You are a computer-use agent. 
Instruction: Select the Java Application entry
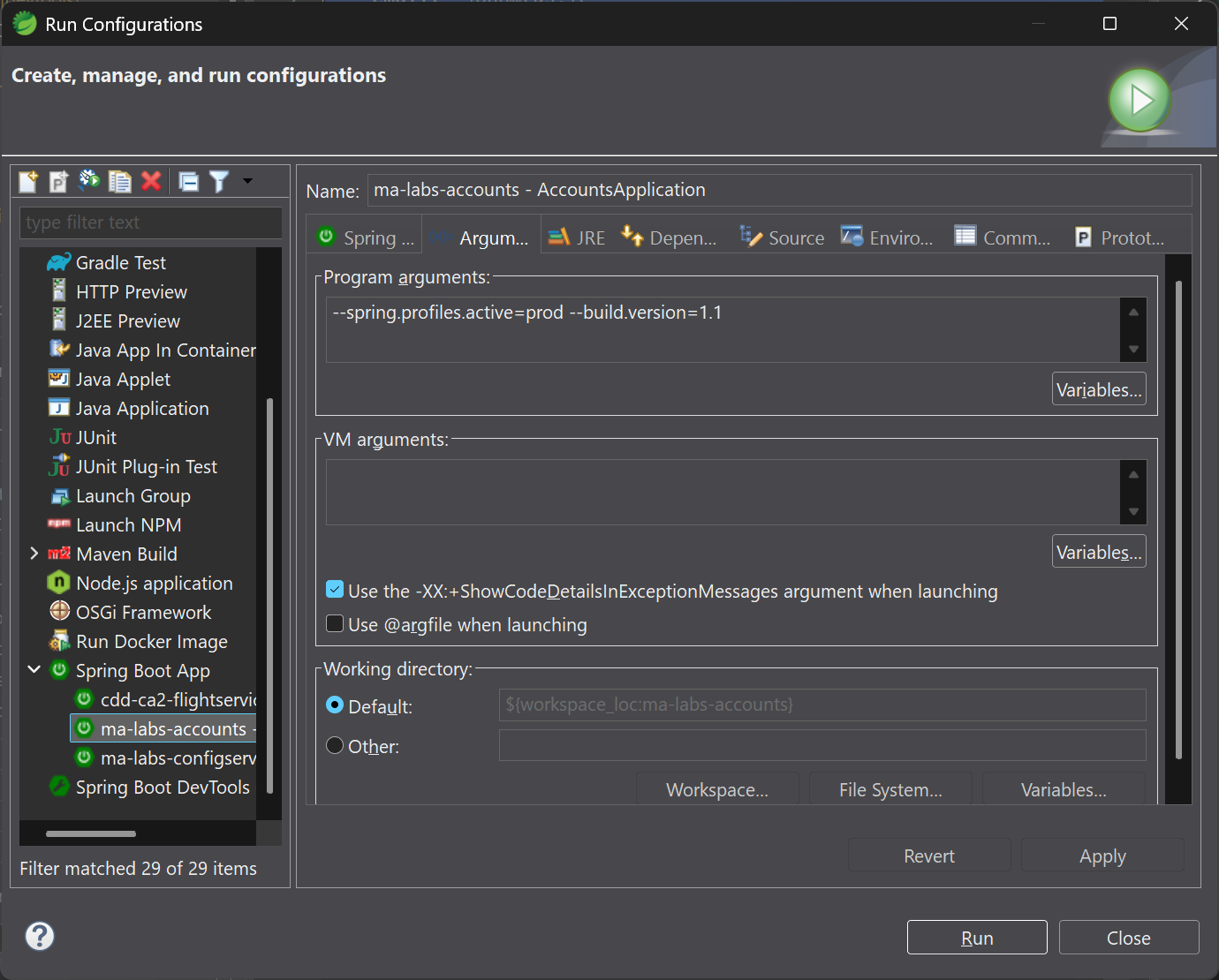point(128,408)
